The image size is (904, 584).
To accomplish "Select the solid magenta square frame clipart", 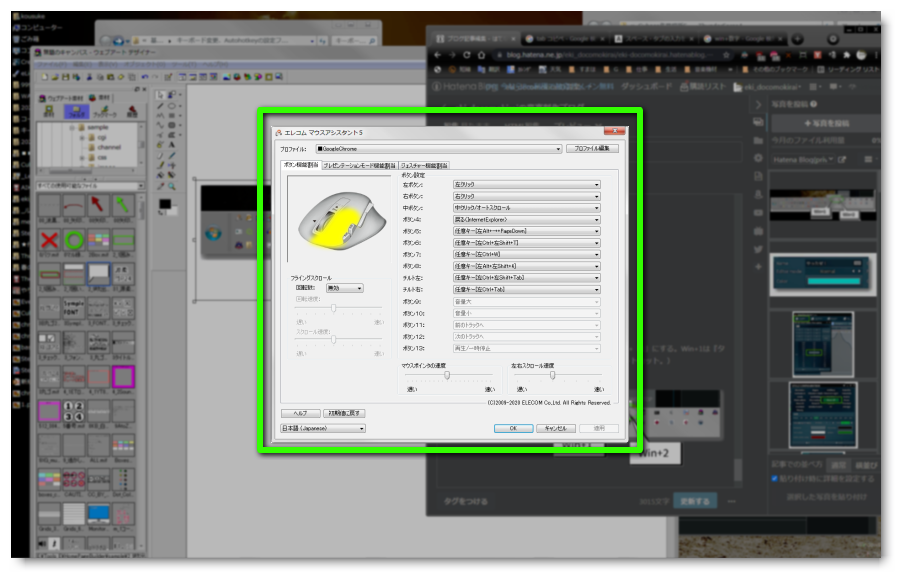I will [x=123, y=377].
